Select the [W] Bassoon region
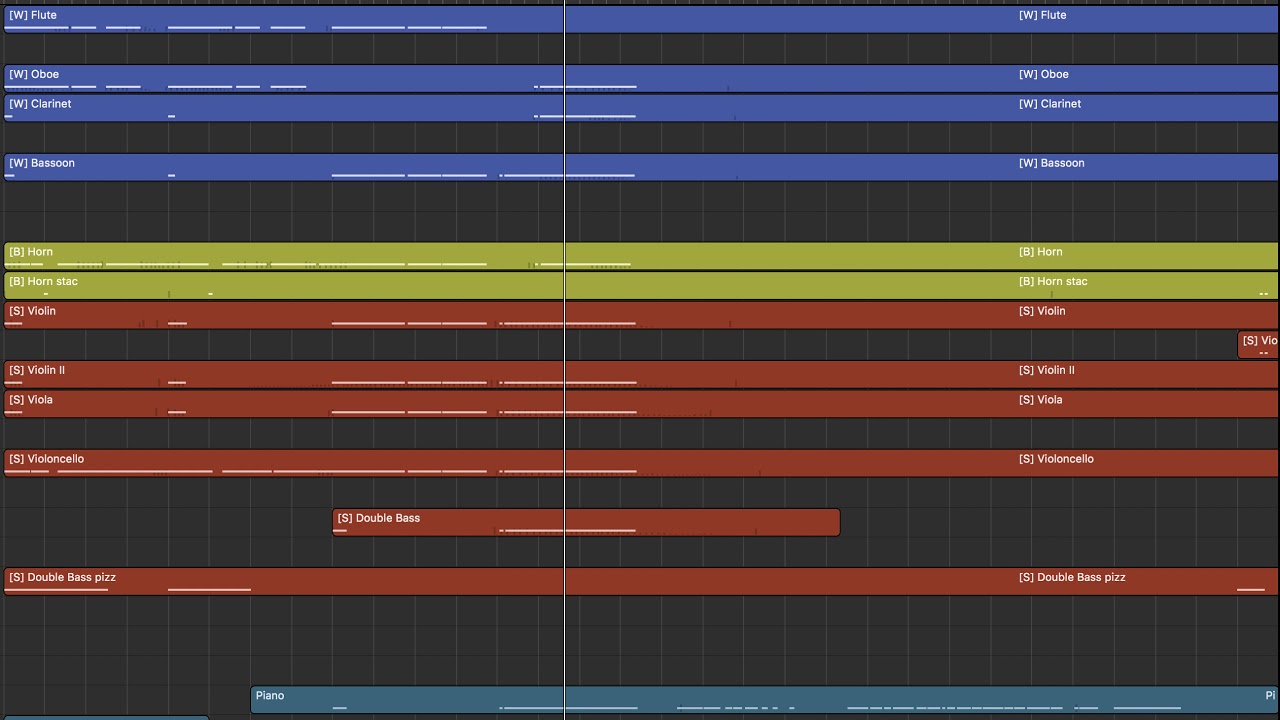Screen dimensions: 1280x720 pyautogui.click(x=641, y=167)
